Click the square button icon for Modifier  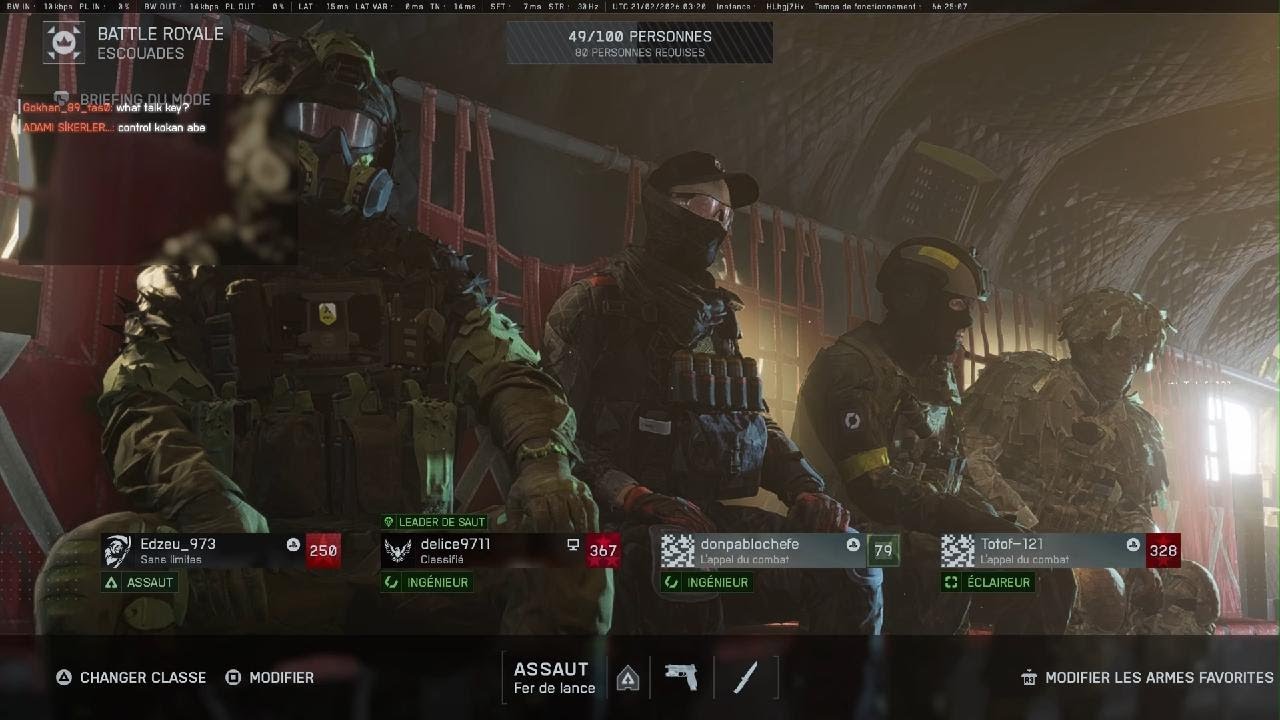tap(233, 677)
